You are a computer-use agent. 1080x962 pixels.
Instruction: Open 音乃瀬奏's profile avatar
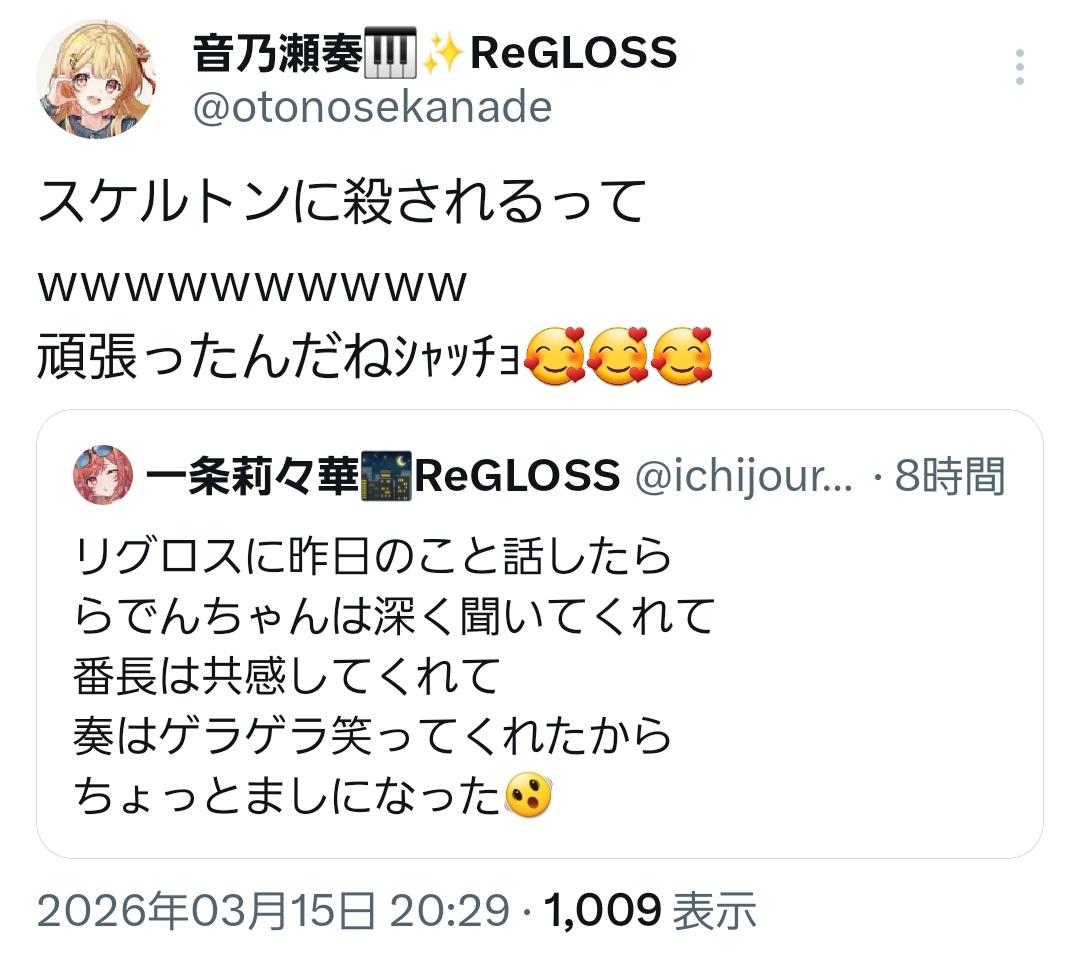click(x=96, y=79)
